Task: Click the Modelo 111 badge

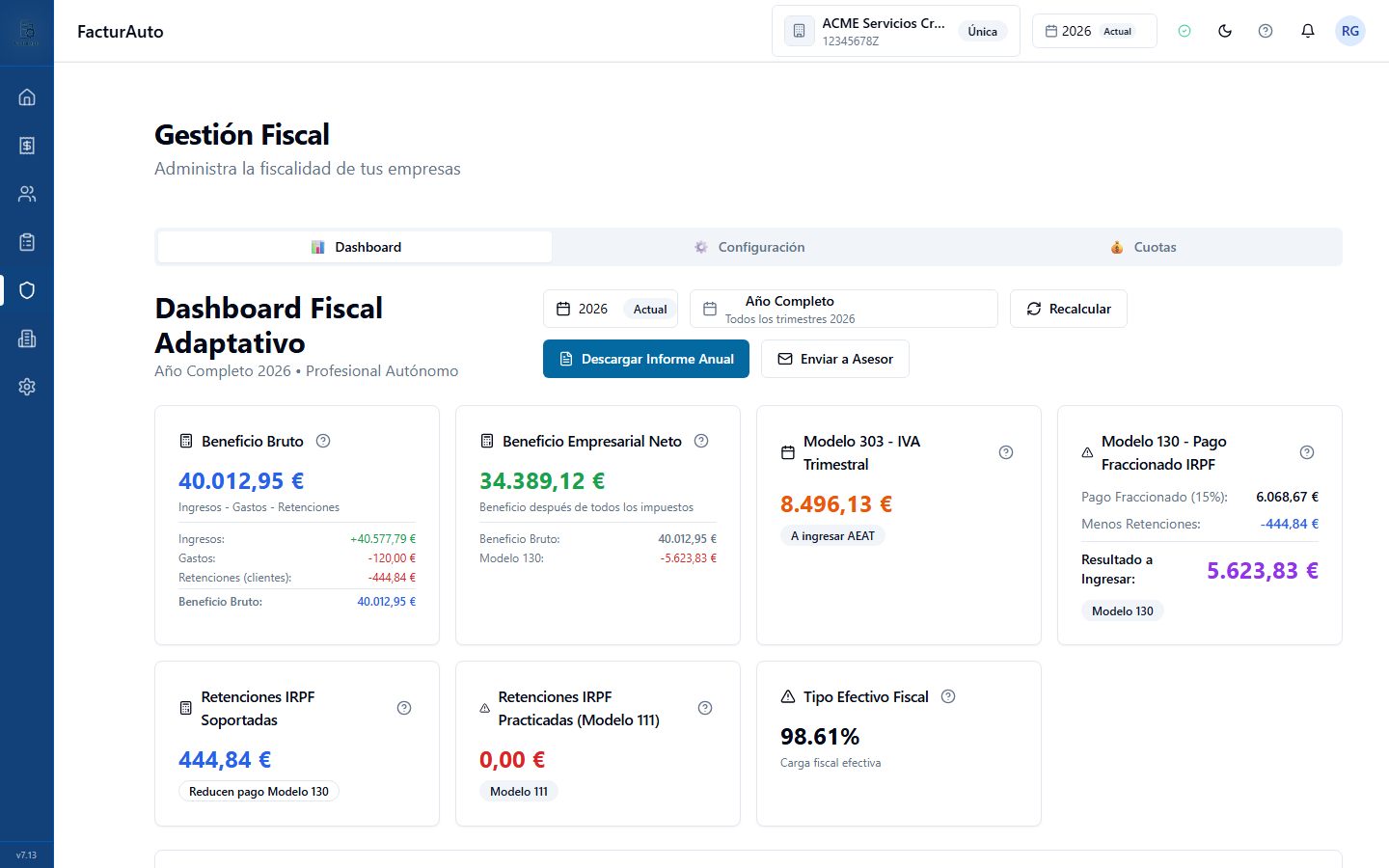Action: (x=519, y=791)
